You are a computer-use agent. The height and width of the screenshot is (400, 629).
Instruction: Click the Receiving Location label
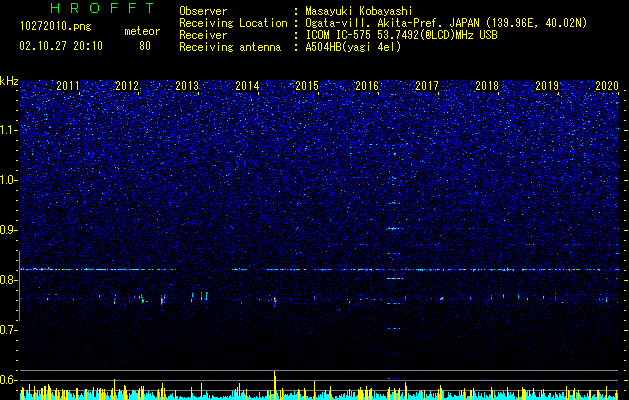pyautogui.click(x=233, y=24)
